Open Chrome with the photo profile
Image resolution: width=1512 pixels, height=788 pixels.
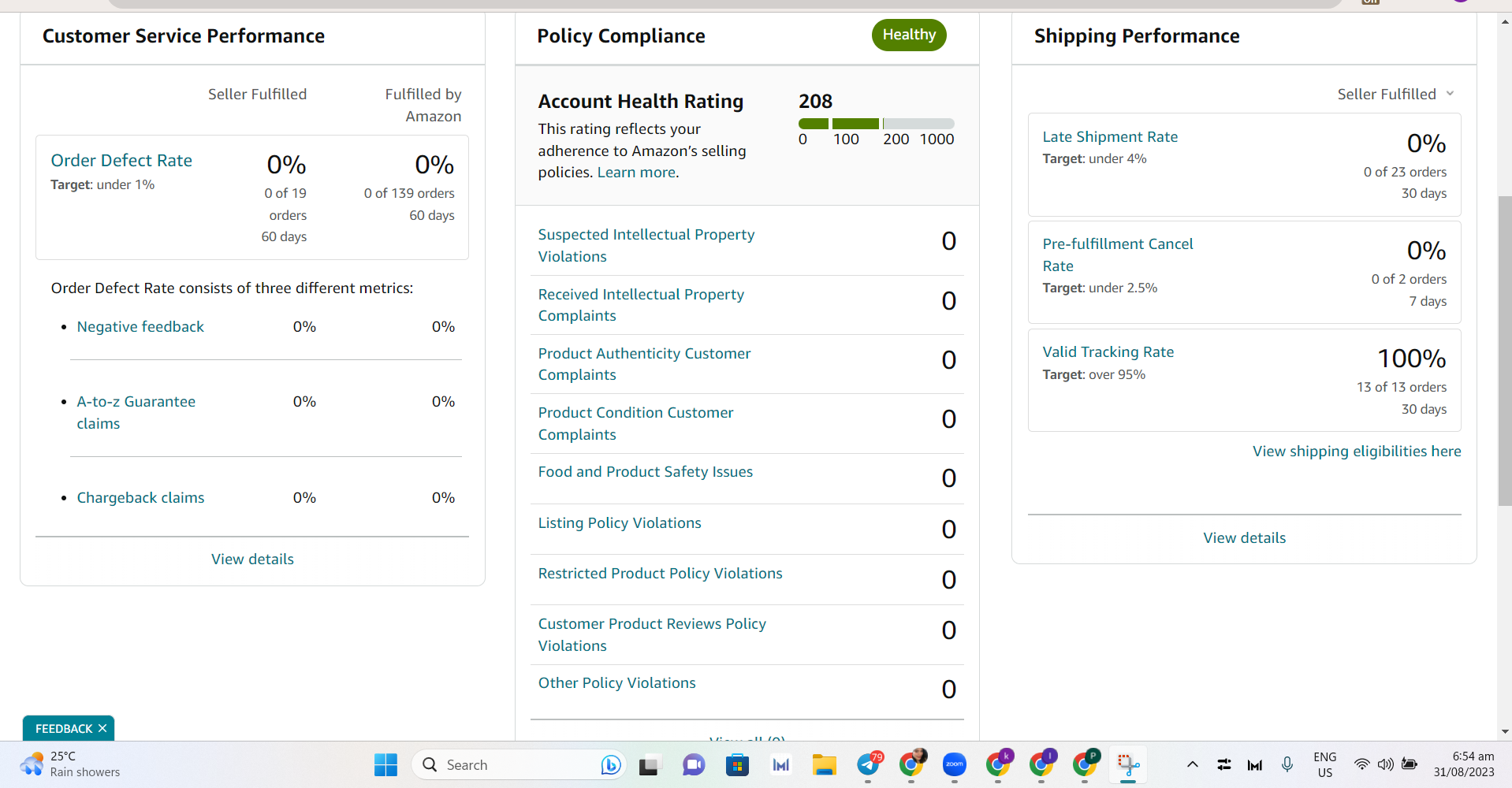[912, 764]
